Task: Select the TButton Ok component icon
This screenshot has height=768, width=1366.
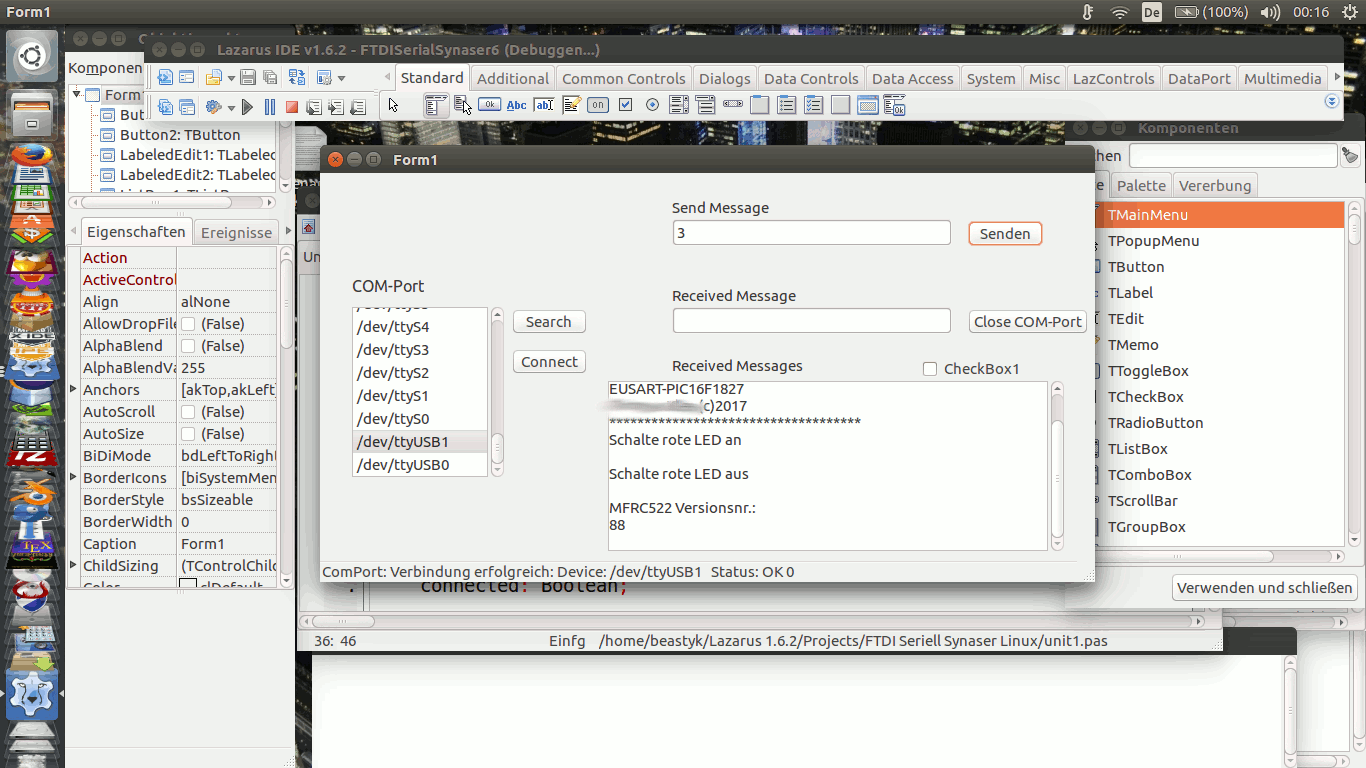Action: 489,105
